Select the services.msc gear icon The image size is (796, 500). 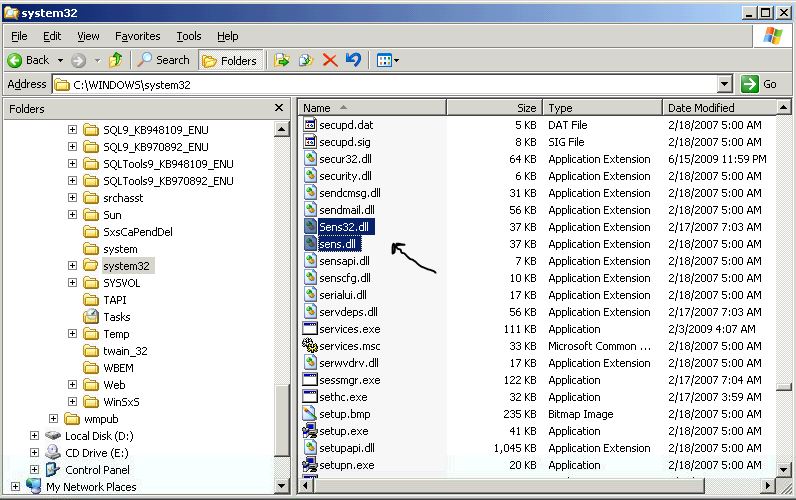coord(310,345)
